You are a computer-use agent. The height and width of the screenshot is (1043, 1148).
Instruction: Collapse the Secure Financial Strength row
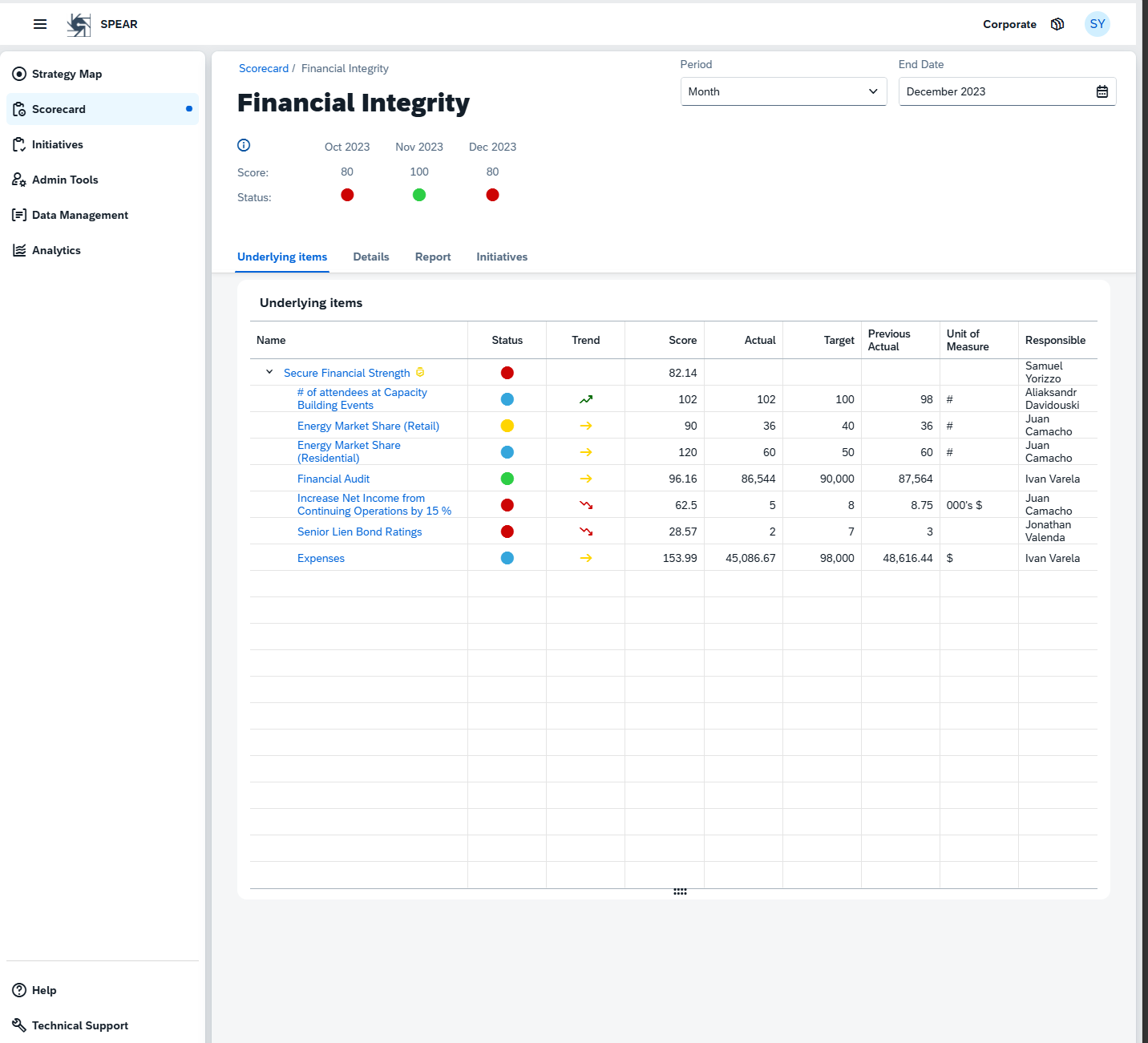point(269,372)
